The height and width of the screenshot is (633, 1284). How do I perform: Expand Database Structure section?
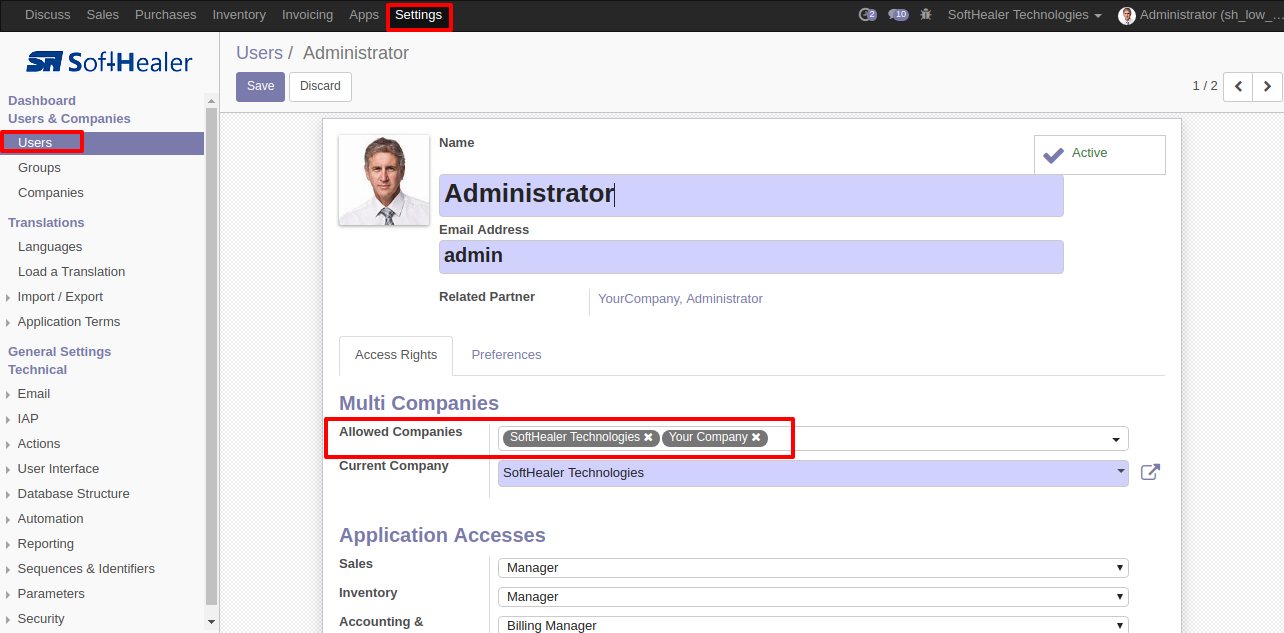(x=73, y=494)
